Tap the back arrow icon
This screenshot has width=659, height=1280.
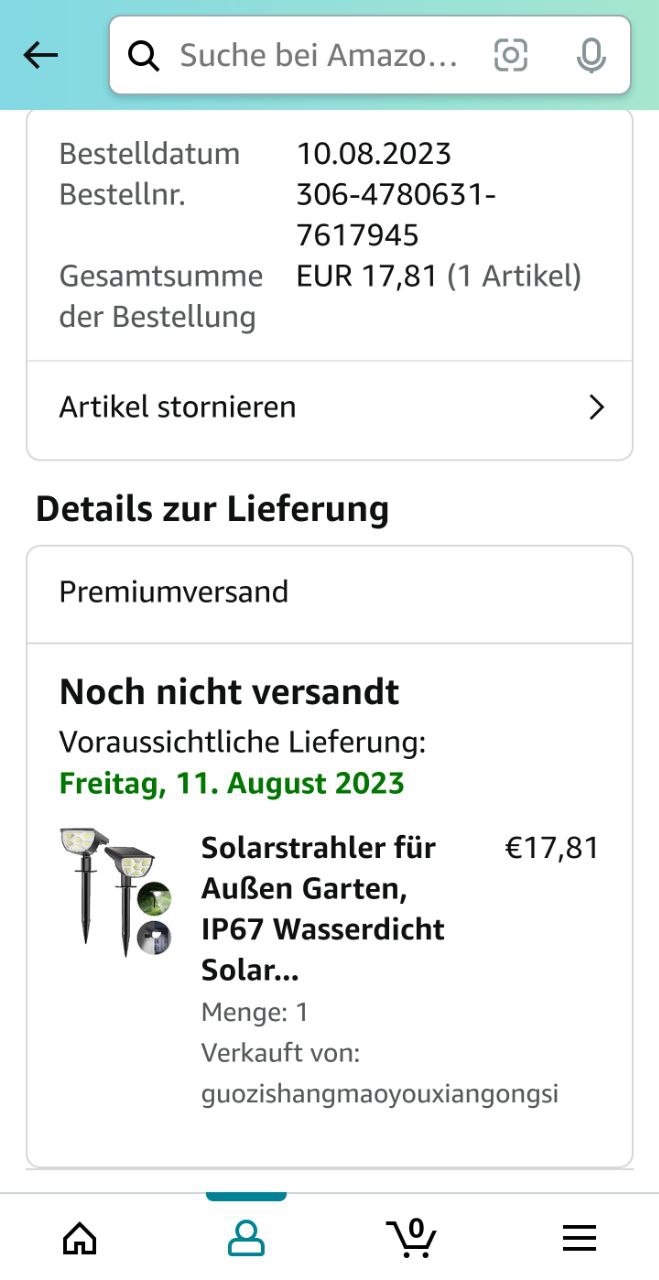(41, 56)
